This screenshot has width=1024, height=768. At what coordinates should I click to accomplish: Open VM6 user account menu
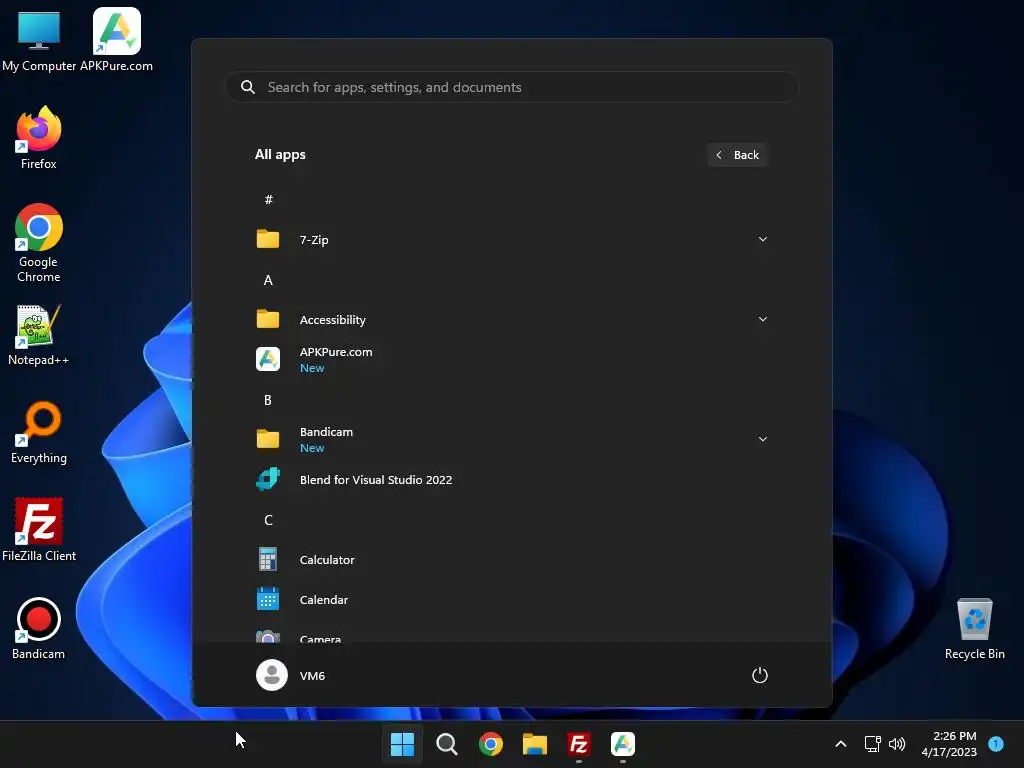[291, 675]
